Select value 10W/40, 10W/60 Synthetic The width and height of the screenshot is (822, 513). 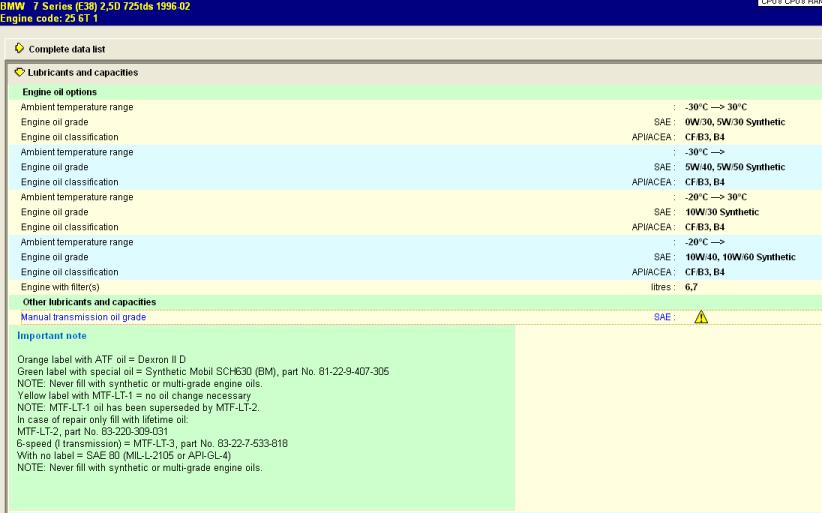(740, 257)
